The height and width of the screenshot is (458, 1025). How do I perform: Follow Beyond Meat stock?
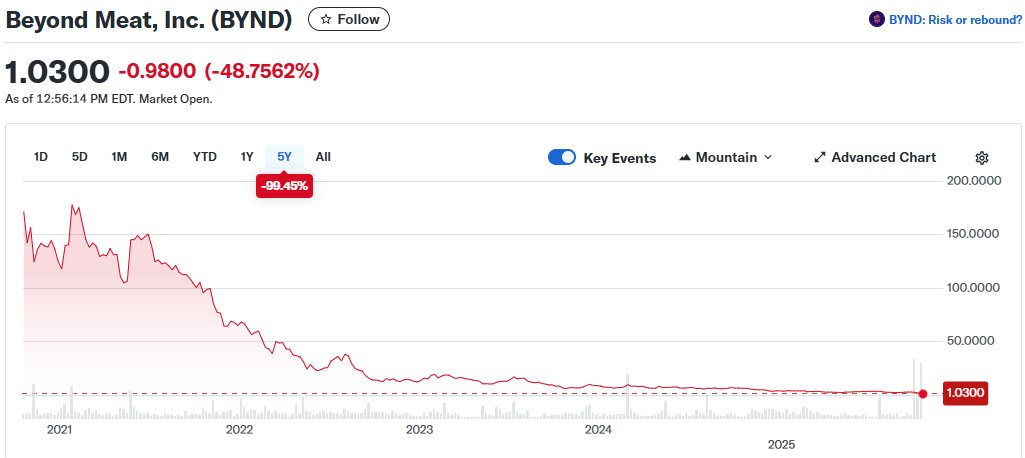click(349, 19)
